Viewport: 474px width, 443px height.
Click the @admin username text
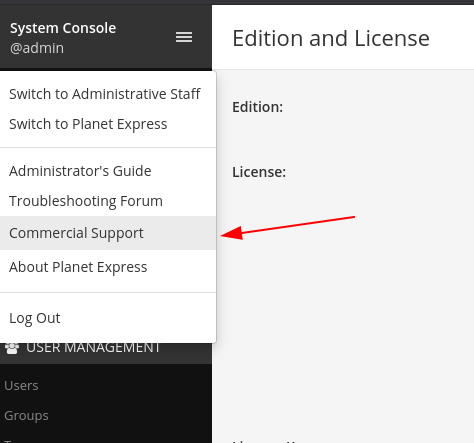37,48
